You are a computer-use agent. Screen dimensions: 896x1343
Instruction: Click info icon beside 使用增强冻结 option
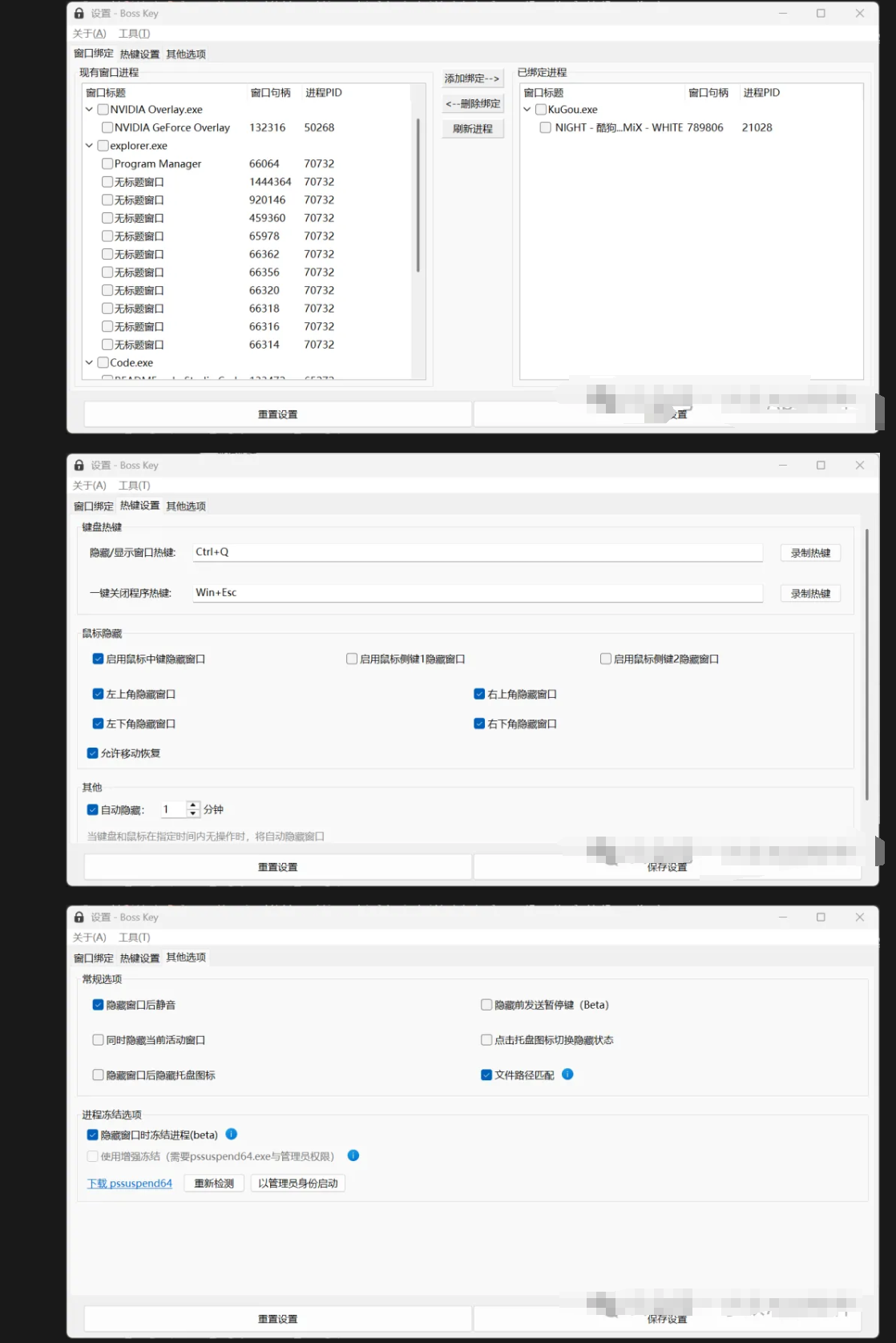tap(353, 1155)
